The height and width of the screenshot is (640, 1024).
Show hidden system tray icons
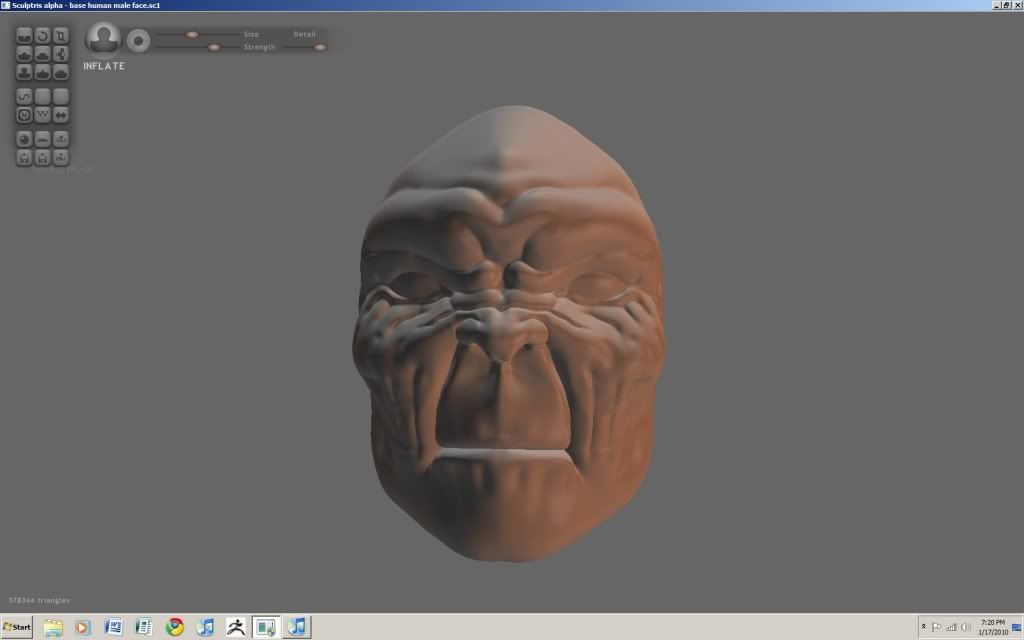coord(923,627)
